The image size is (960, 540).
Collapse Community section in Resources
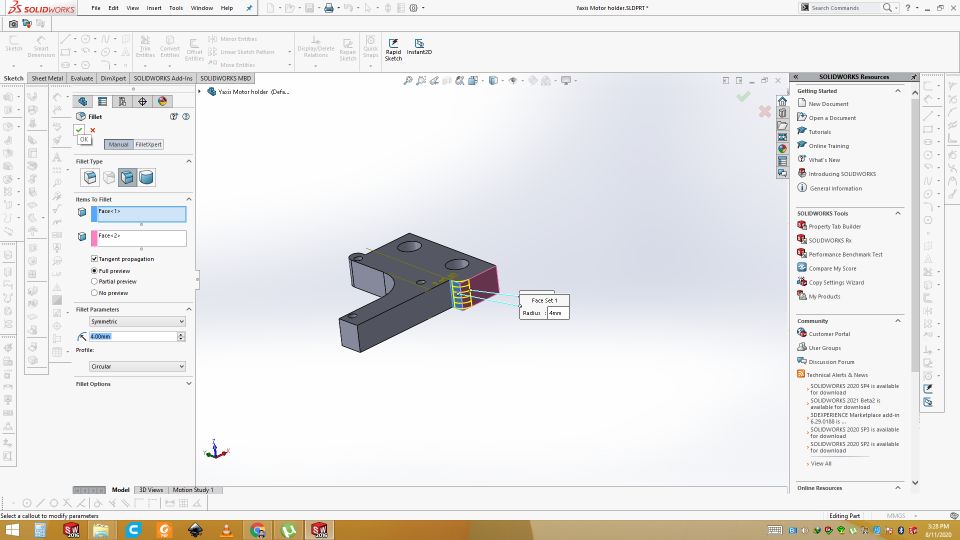(898, 321)
